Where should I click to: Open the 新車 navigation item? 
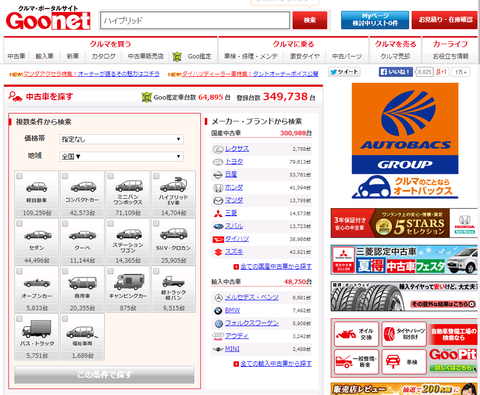tap(72, 56)
